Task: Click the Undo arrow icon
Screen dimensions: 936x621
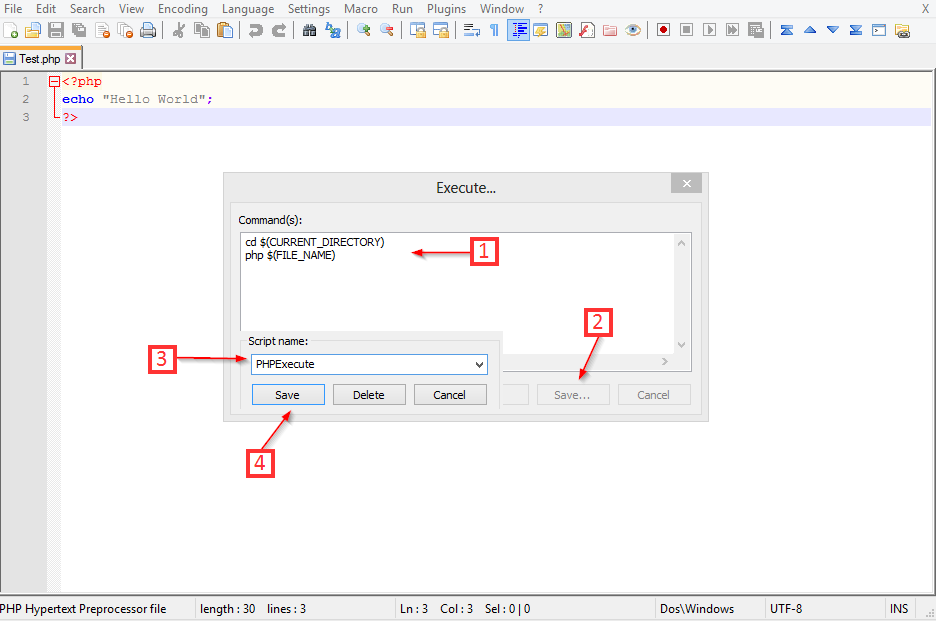Action: (x=255, y=30)
